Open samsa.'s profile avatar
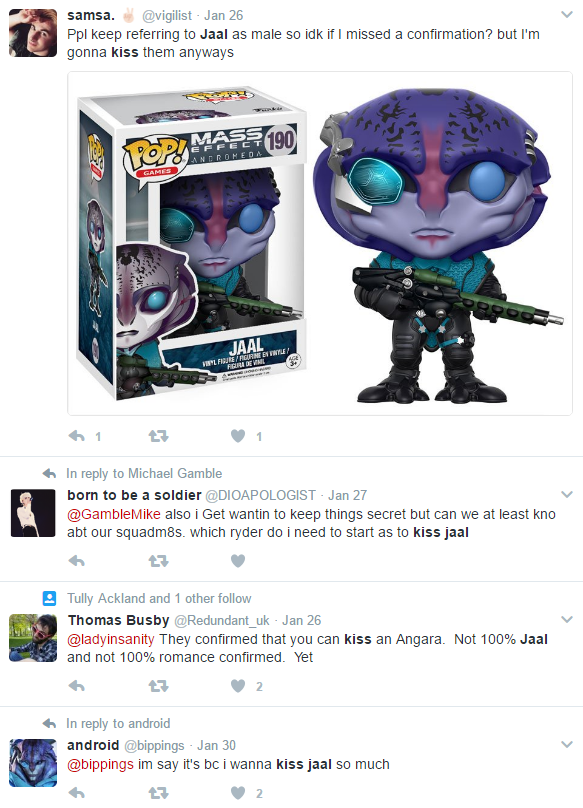This screenshot has height=808, width=583. pos(32,32)
